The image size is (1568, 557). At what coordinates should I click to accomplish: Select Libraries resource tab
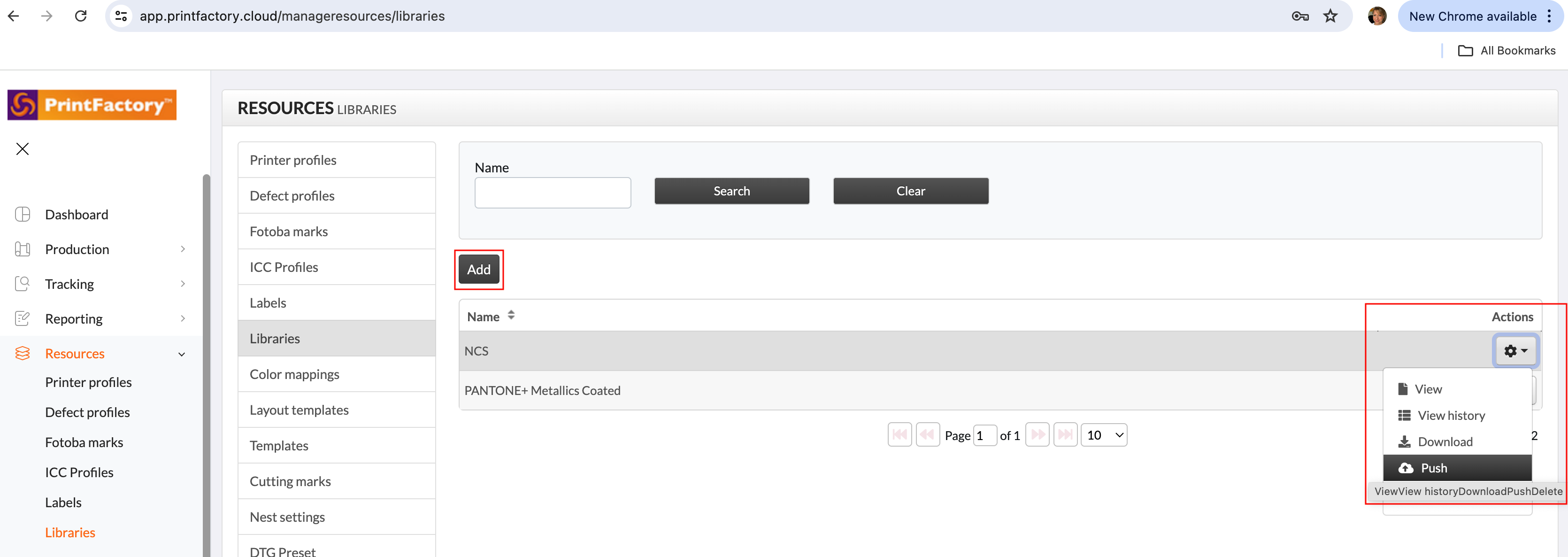pyautogui.click(x=337, y=339)
